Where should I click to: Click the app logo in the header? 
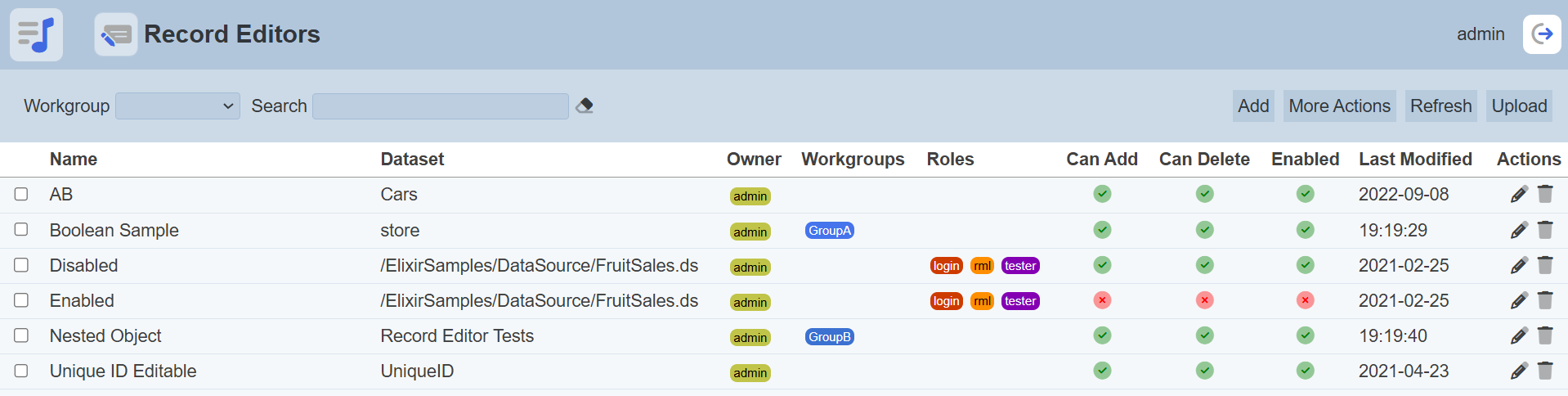tap(36, 34)
